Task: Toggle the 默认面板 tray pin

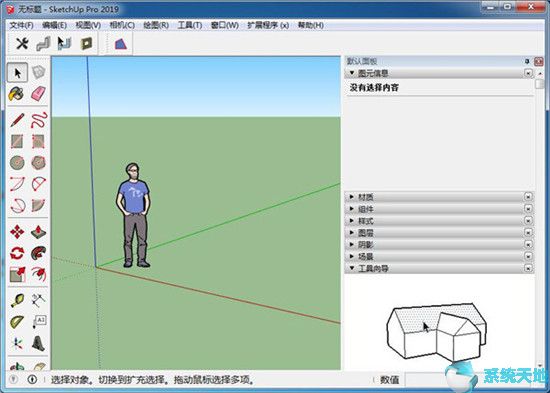Action: click(527, 61)
